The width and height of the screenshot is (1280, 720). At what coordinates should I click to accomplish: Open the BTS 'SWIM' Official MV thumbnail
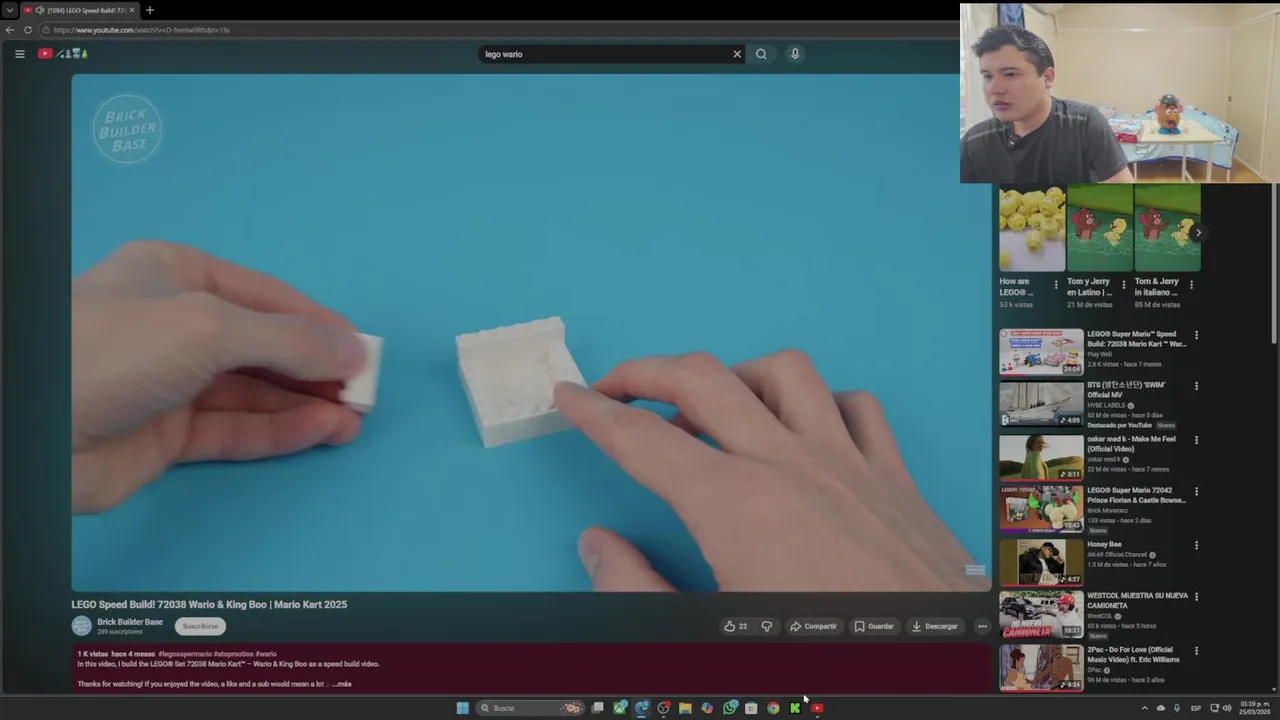[1041, 404]
